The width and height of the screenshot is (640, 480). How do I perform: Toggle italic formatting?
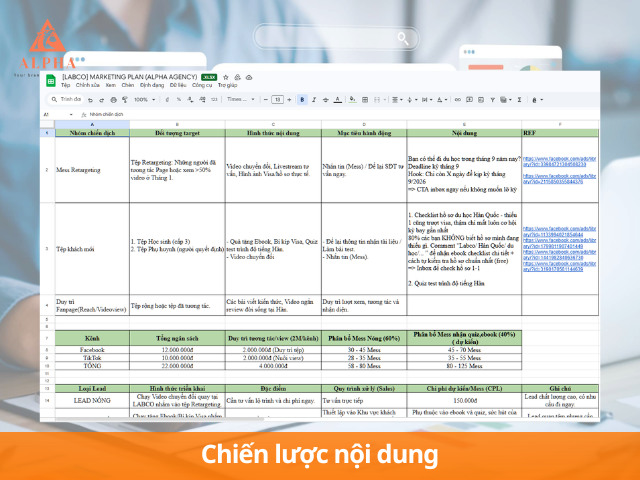pos(313,100)
